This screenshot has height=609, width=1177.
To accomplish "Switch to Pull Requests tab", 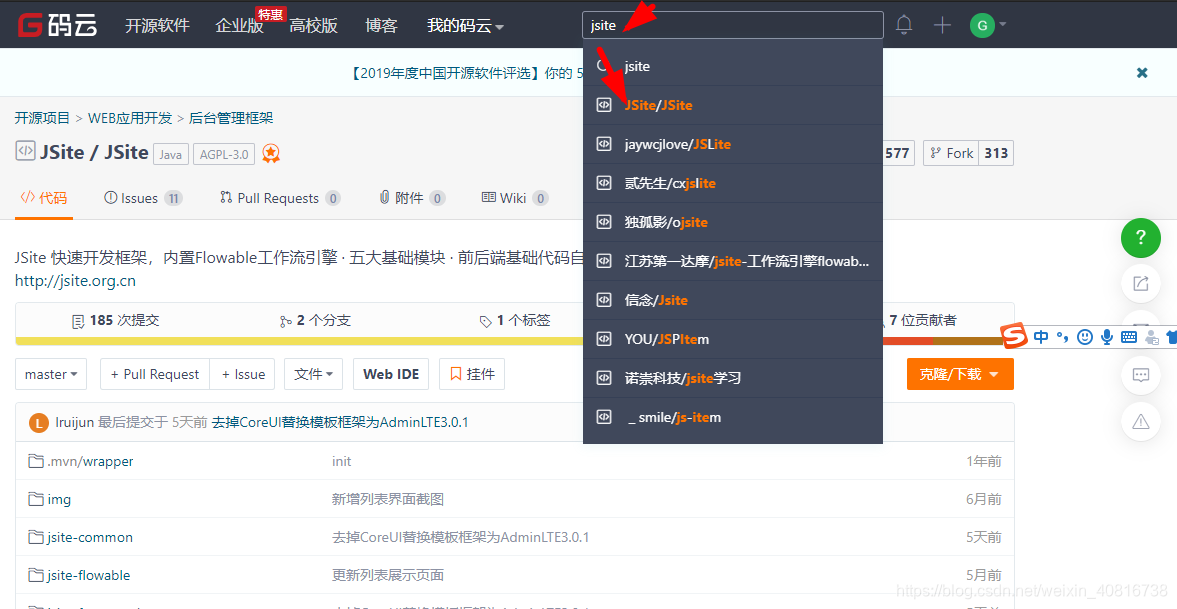I will (x=280, y=198).
